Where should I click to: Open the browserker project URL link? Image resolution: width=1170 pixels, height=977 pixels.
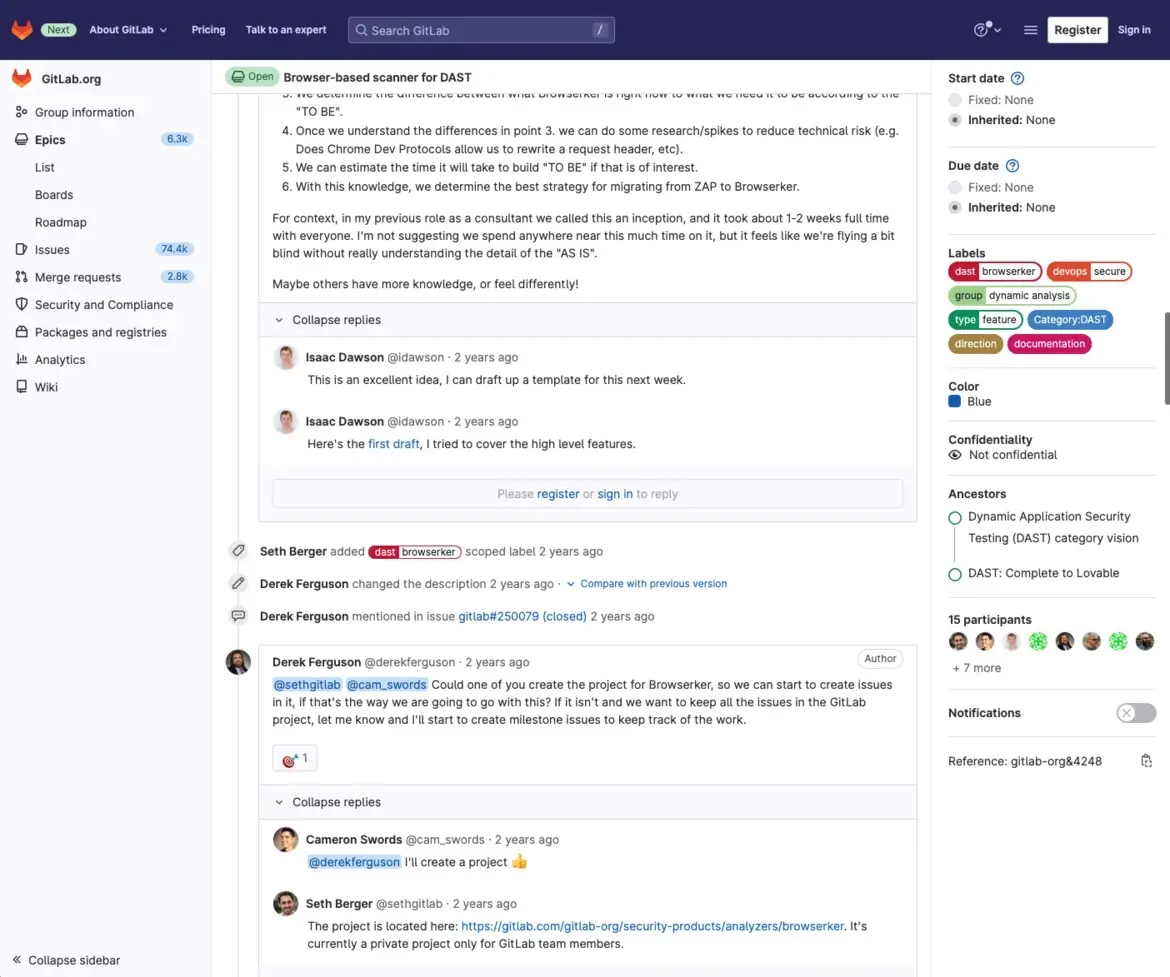coord(652,926)
